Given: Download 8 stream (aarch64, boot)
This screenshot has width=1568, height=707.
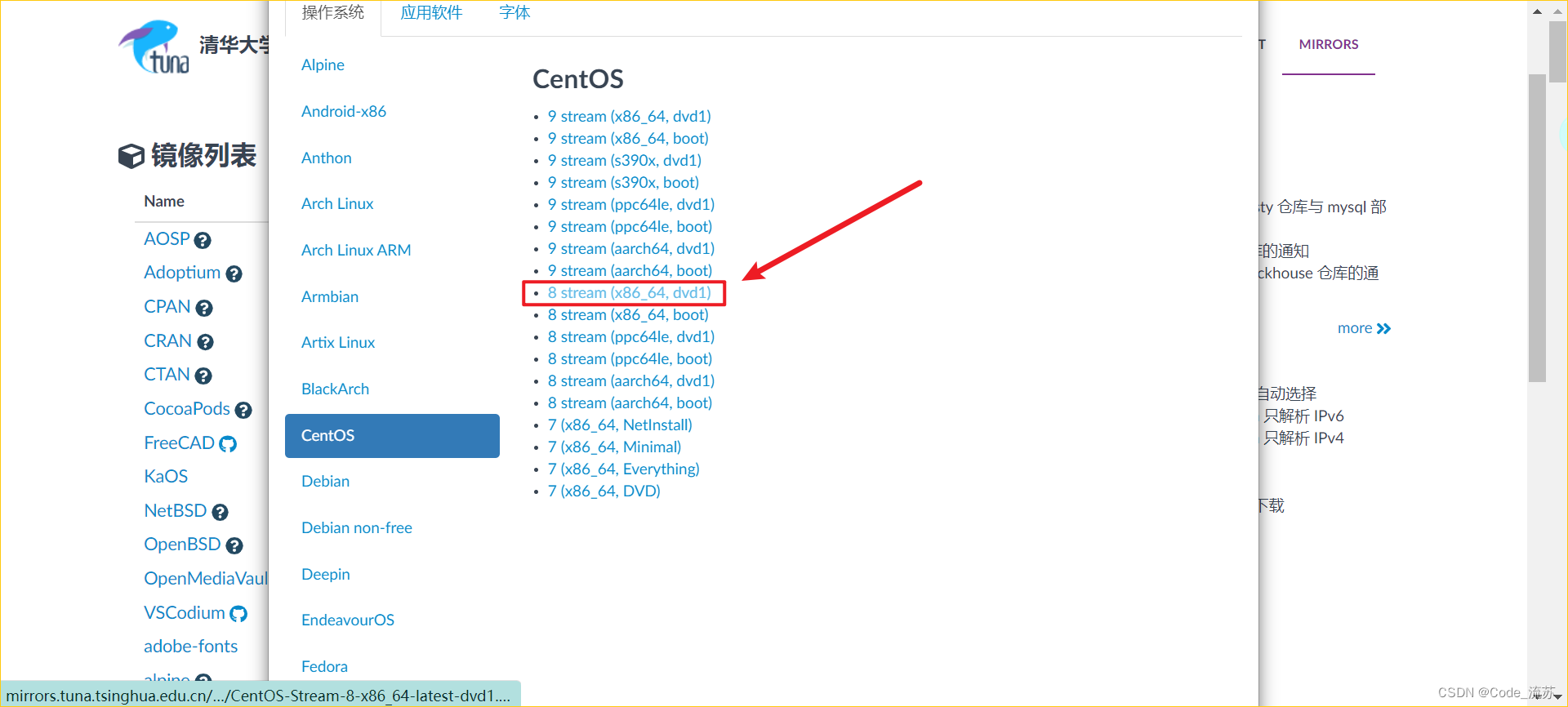Looking at the screenshot, I should (x=630, y=403).
